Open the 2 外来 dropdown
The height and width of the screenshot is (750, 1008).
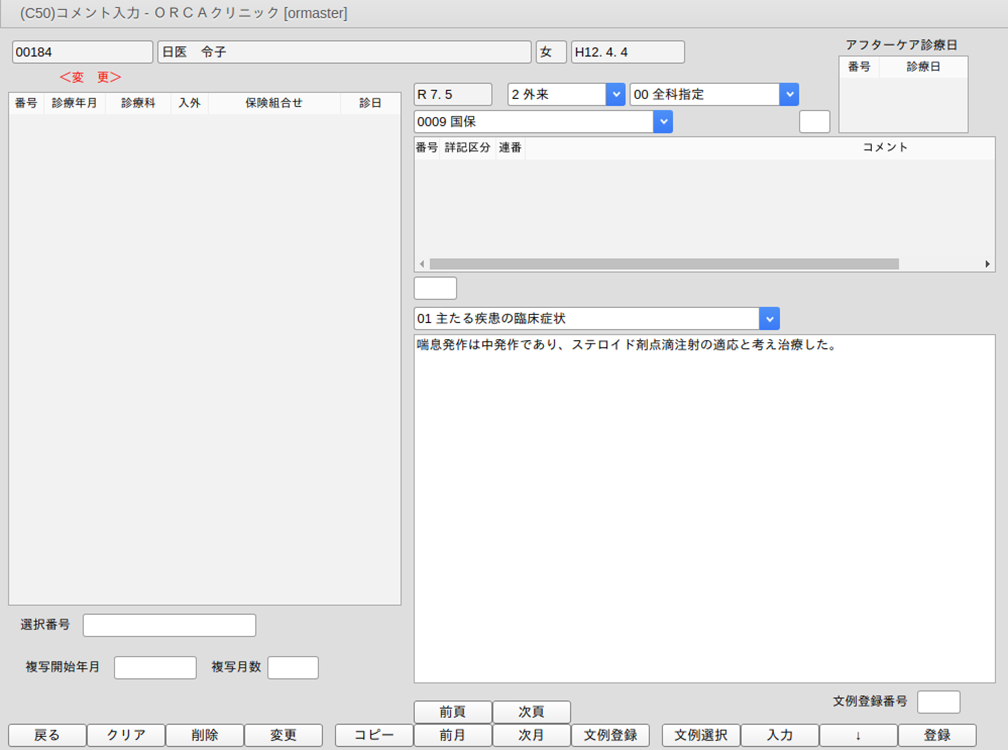[615, 94]
